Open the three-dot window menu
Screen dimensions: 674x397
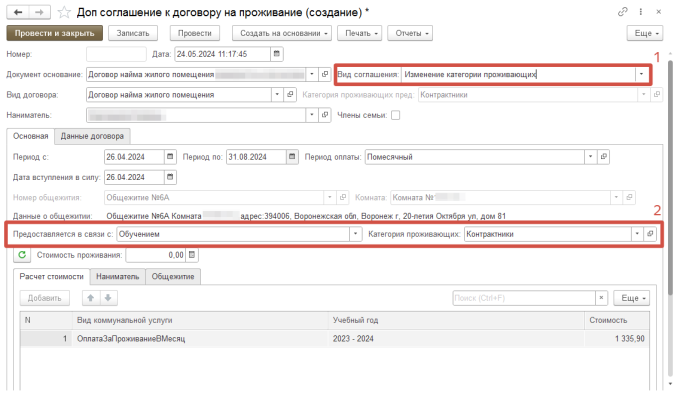pyautogui.click(x=640, y=12)
